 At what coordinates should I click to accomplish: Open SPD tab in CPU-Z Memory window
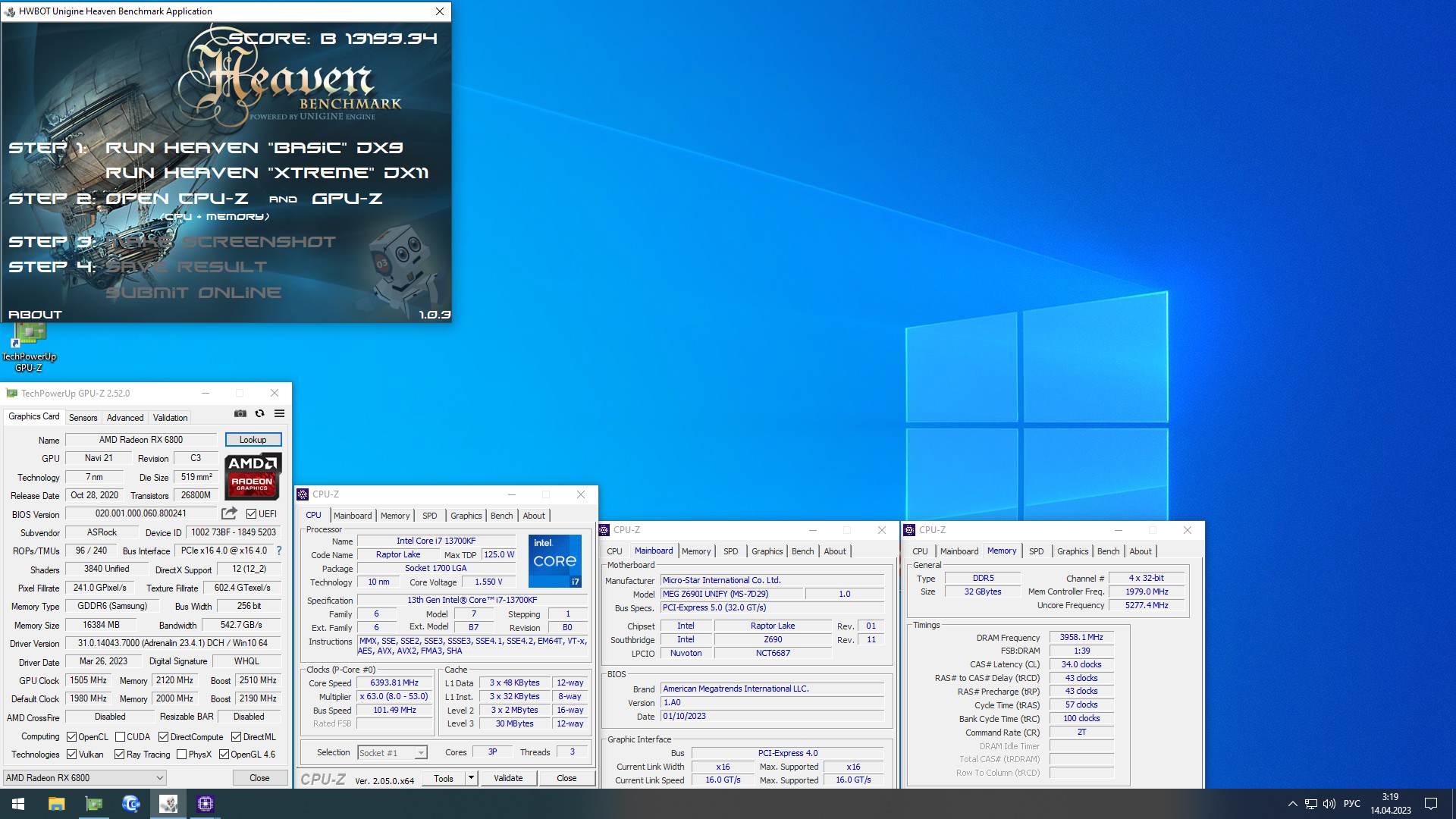click(x=1036, y=551)
